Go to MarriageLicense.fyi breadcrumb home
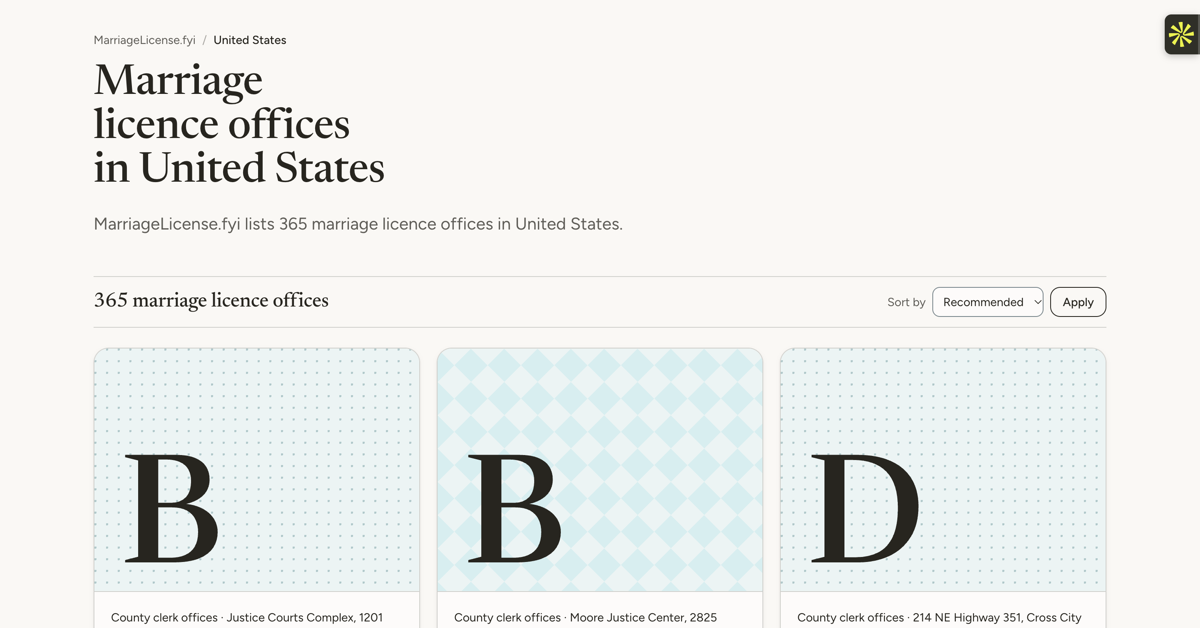Image resolution: width=1200 pixels, height=628 pixels. click(x=145, y=40)
